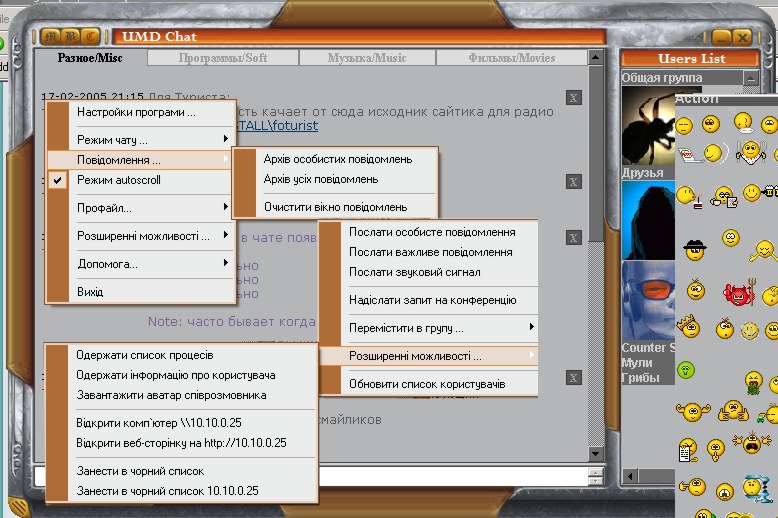Delete the 17-02-2005 21:15 message with X

pos(573,97)
